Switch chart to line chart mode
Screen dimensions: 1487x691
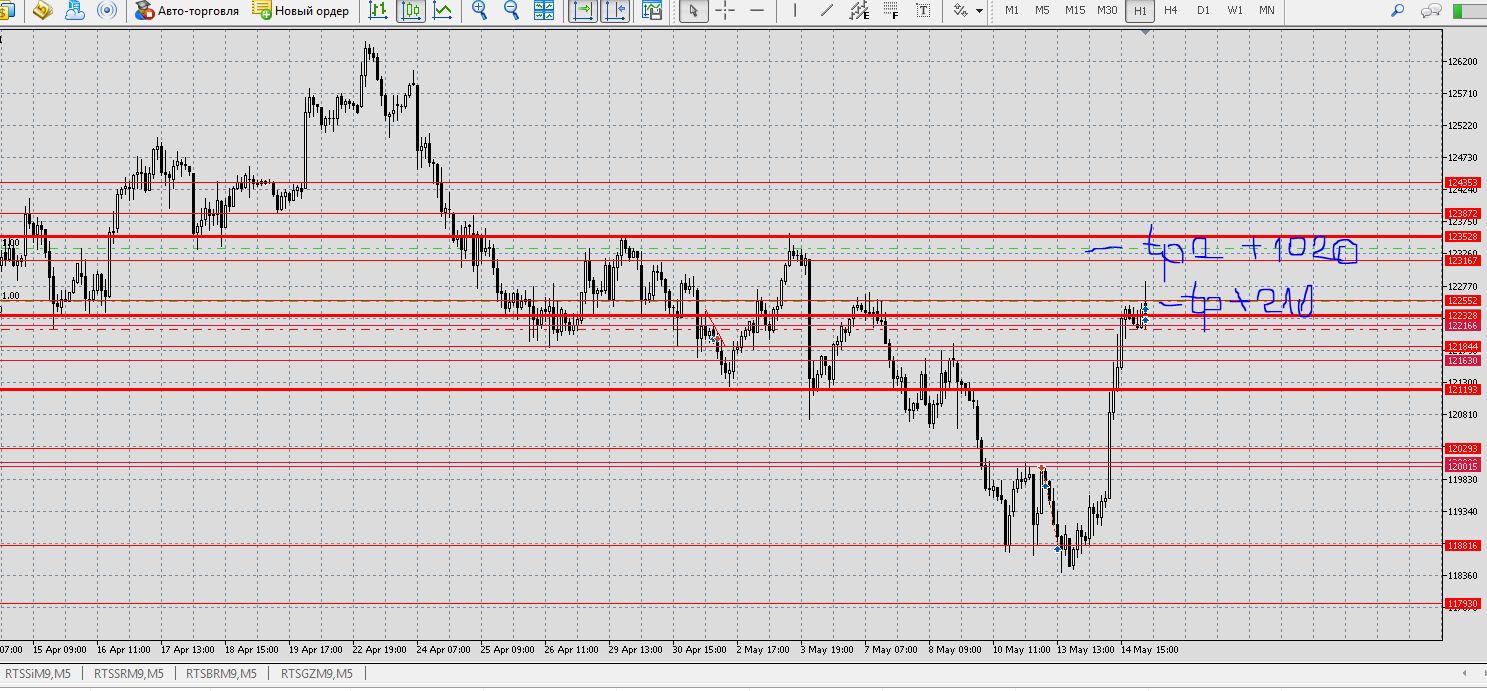pyautogui.click(x=442, y=11)
